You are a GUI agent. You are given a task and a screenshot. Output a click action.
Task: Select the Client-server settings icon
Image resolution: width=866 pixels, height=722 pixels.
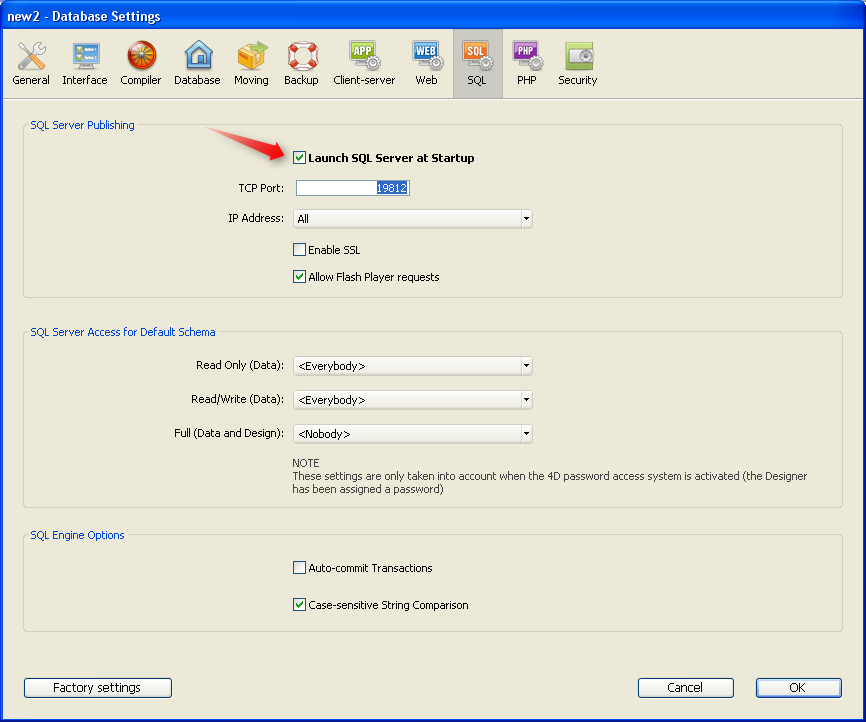coord(364,64)
